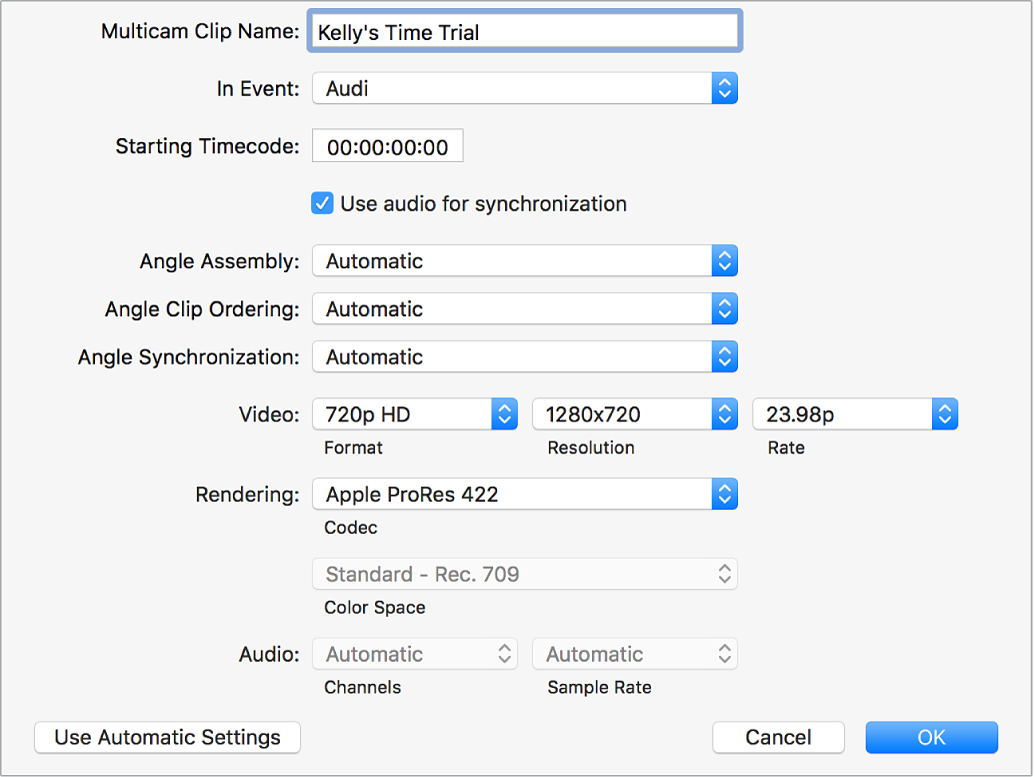The width and height of the screenshot is (1035, 777).
Task: Choose a video format from 720p HD menu
Action: click(x=414, y=414)
